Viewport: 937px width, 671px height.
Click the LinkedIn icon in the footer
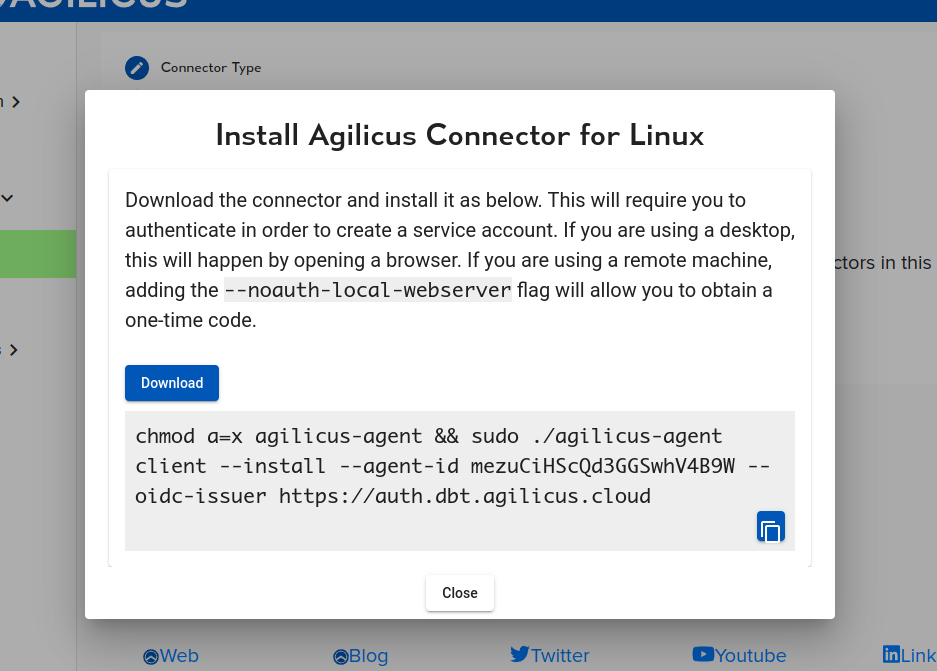coord(891,655)
